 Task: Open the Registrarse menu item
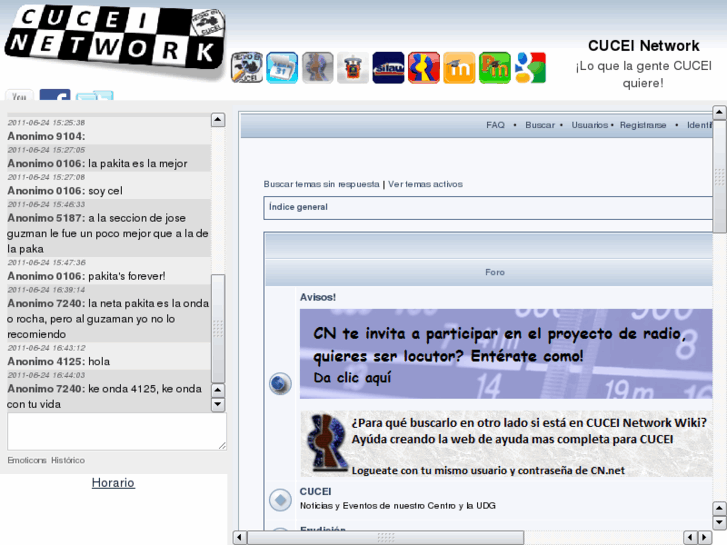pyautogui.click(x=643, y=125)
